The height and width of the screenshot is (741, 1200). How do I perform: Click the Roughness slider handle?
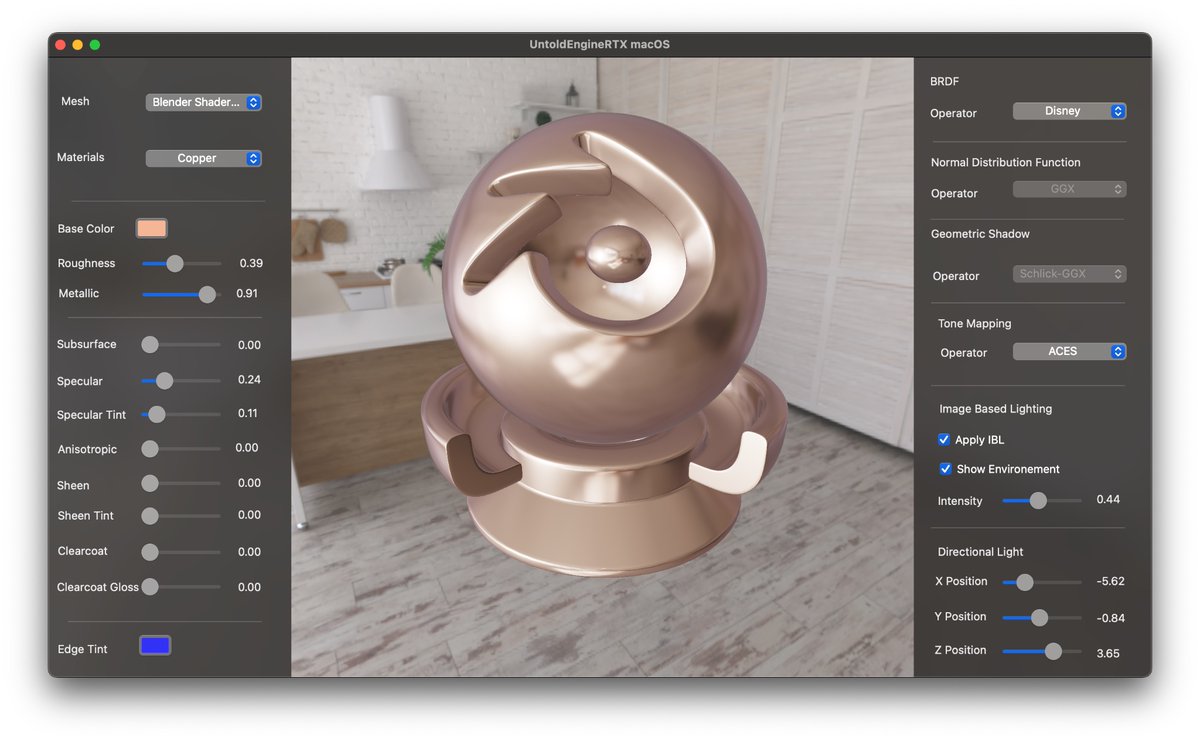pos(175,263)
